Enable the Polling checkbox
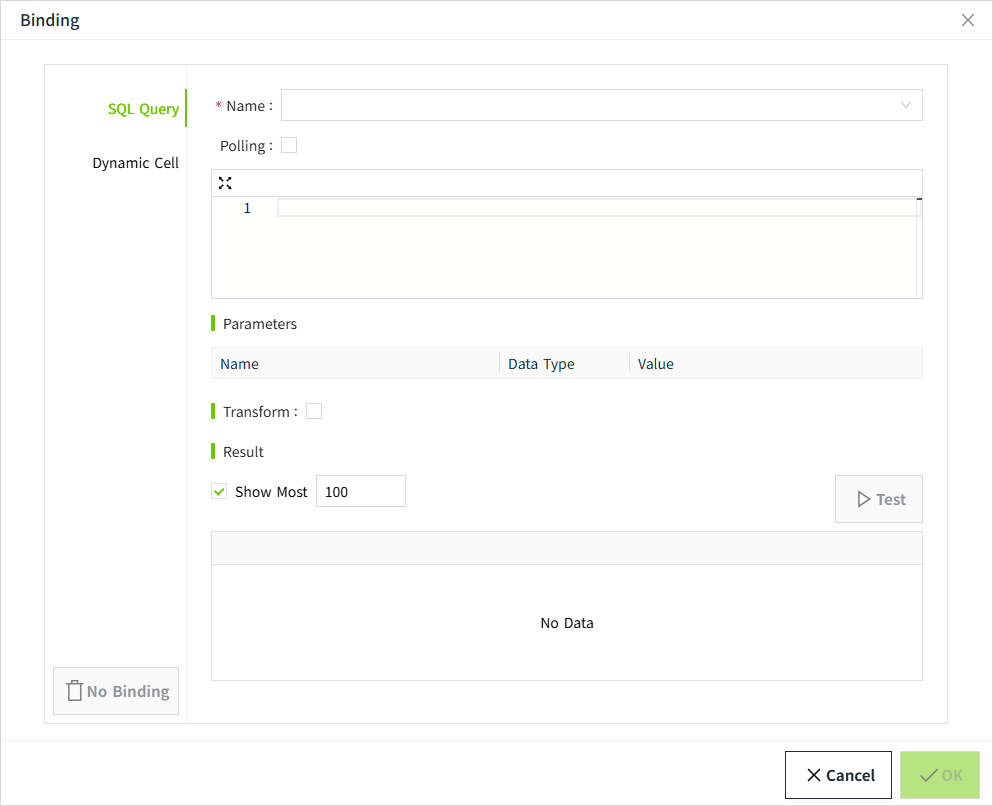Image resolution: width=993 pixels, height=806 pixels. point(289,146)
